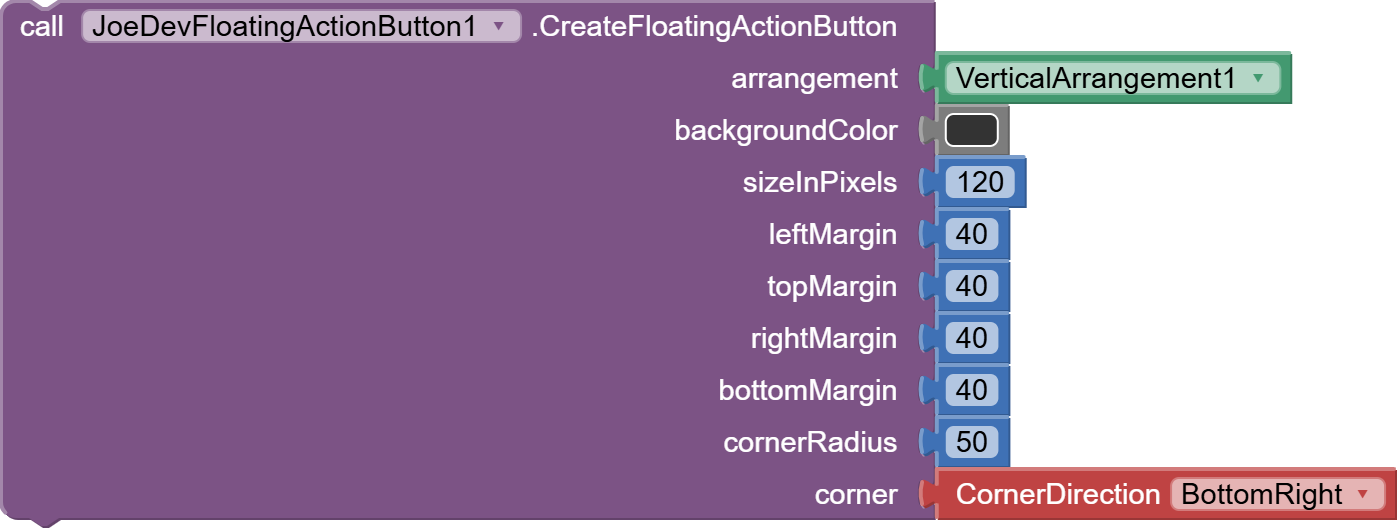Edit the bottomMargin number field
The image size is (1398, 528).
point(971,390)
